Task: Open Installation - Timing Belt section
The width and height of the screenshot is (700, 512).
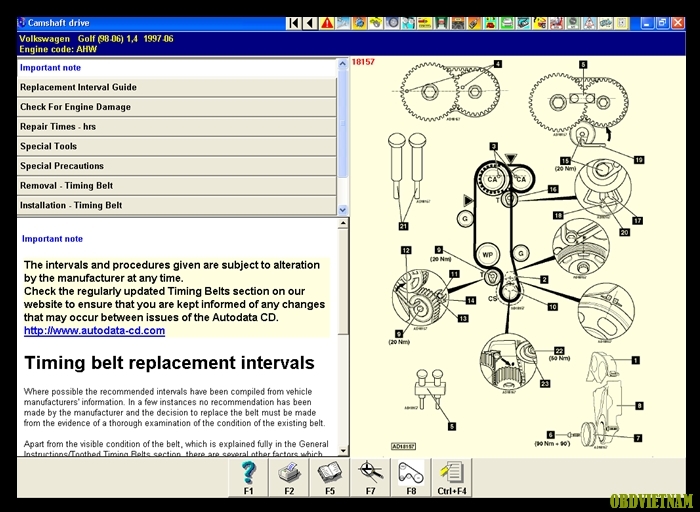Action: pos(177,205)
